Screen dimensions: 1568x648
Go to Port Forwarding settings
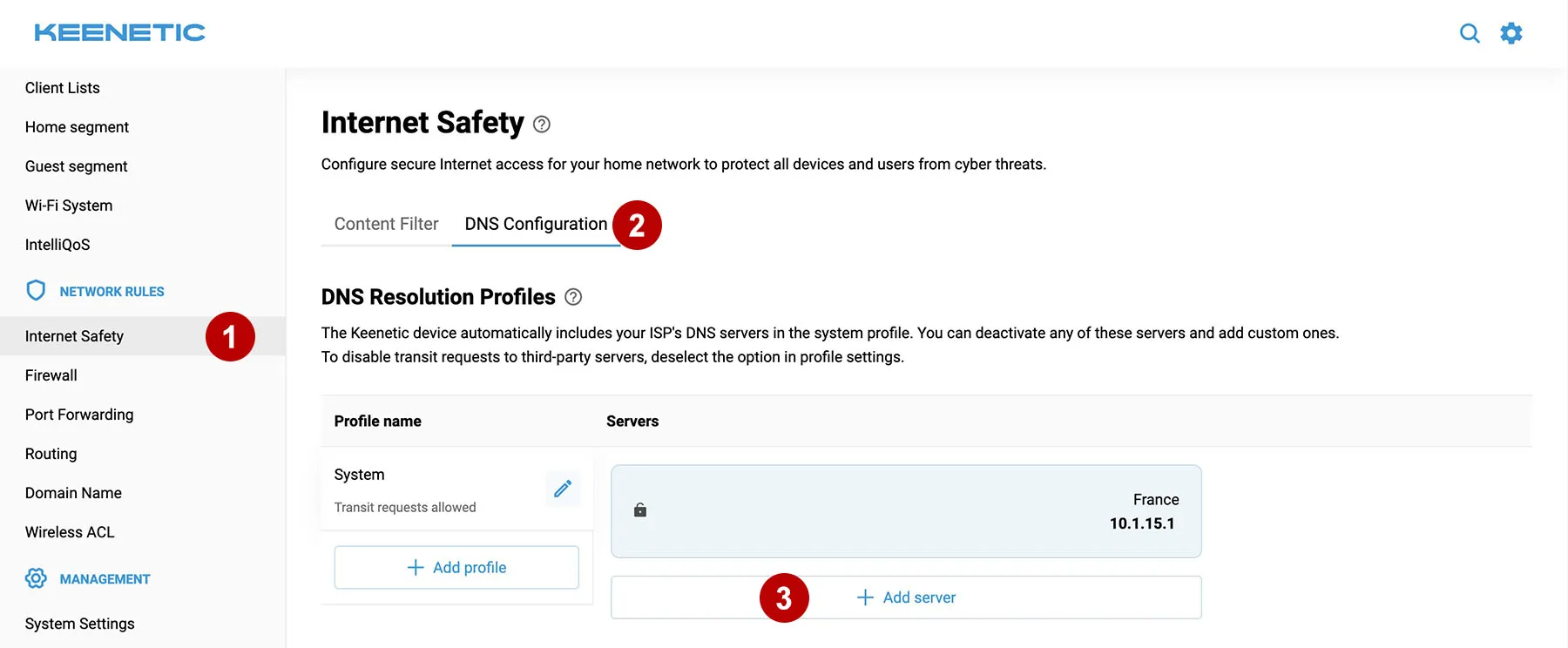click(78, 414)
